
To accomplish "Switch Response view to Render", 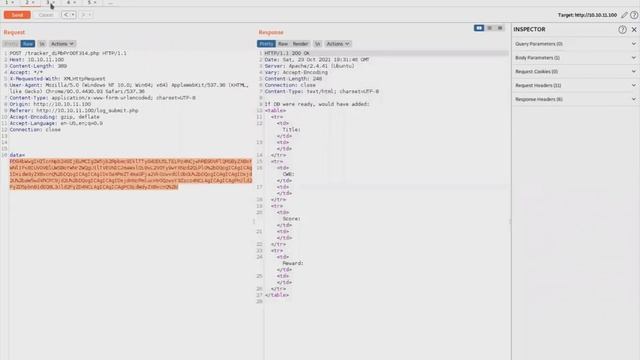I will [x=300, y=44].
